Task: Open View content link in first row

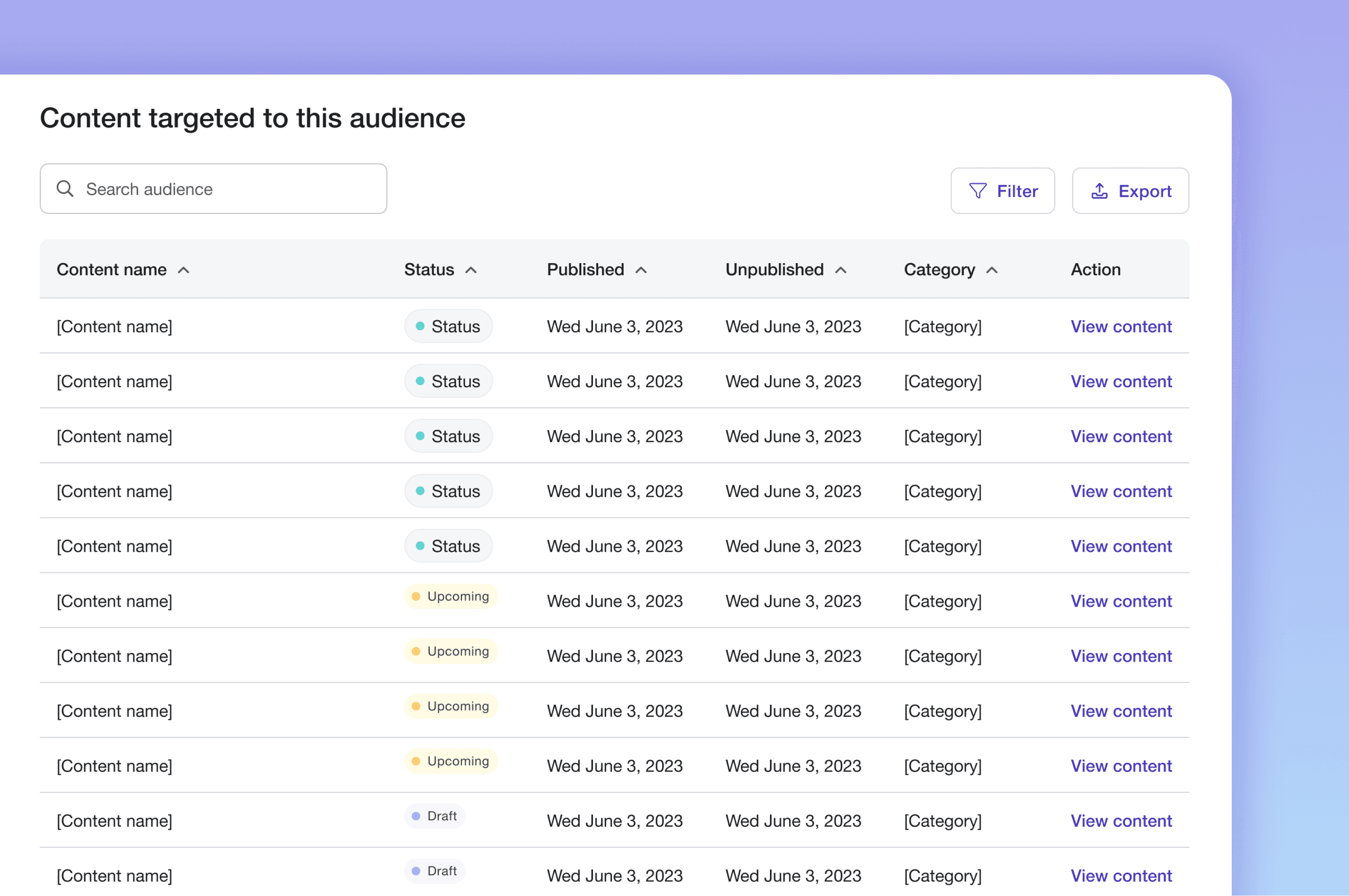Action: click(1121, 326)
